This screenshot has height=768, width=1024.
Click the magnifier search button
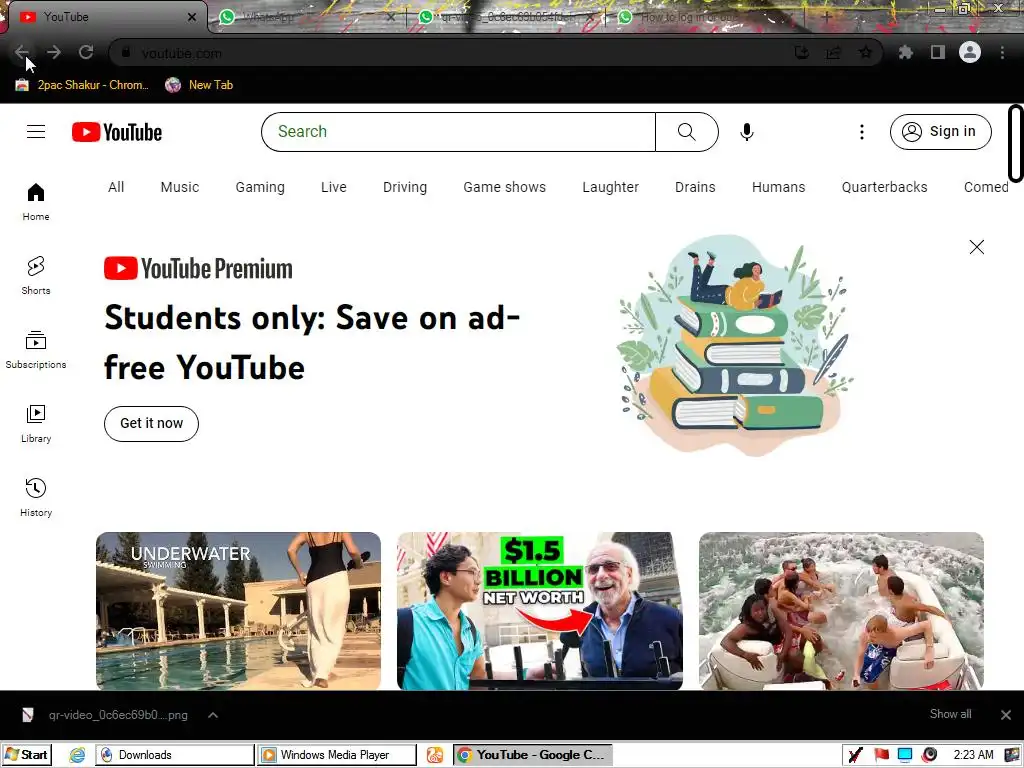[x=687, y=132]
